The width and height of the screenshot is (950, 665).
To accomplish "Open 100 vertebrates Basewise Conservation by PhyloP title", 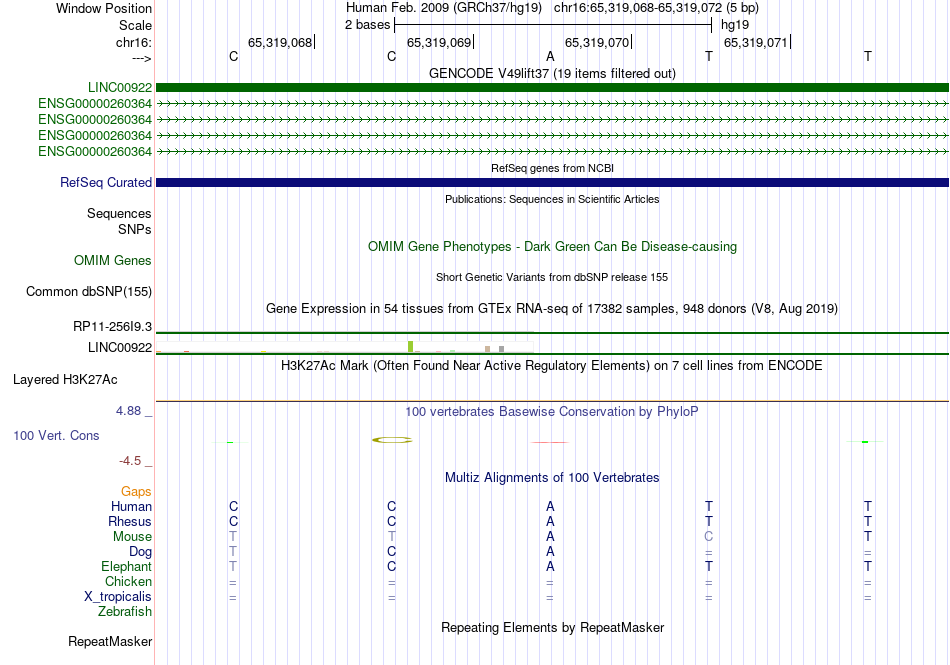I will click(x=552, y=412).
